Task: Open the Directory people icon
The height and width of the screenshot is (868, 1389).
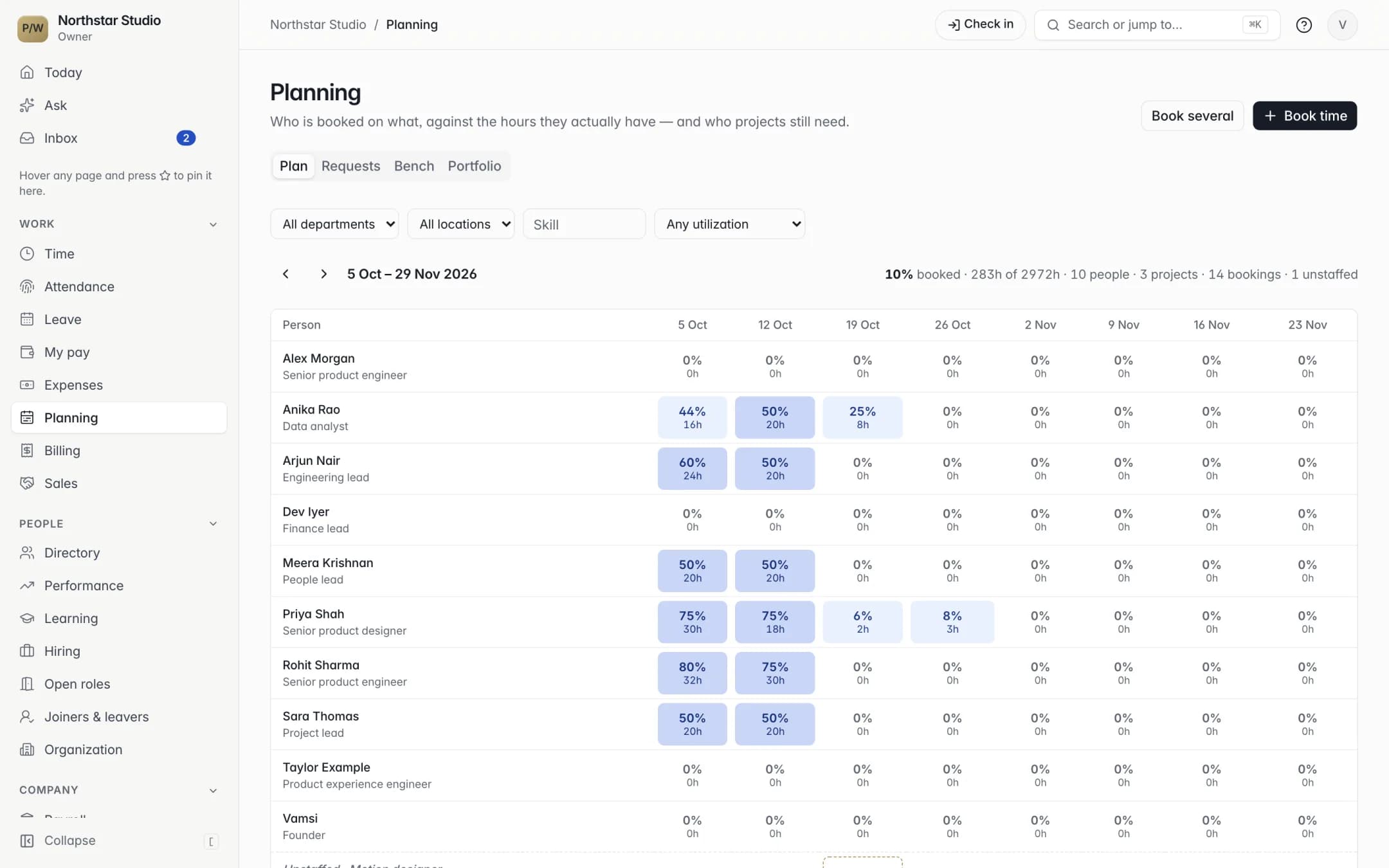Action: pos(27,552)
